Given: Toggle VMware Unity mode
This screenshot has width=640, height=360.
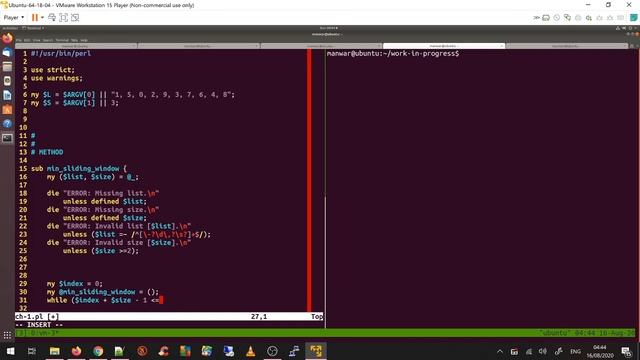Looking at the screenshot, I should click(x=75, y=18).
